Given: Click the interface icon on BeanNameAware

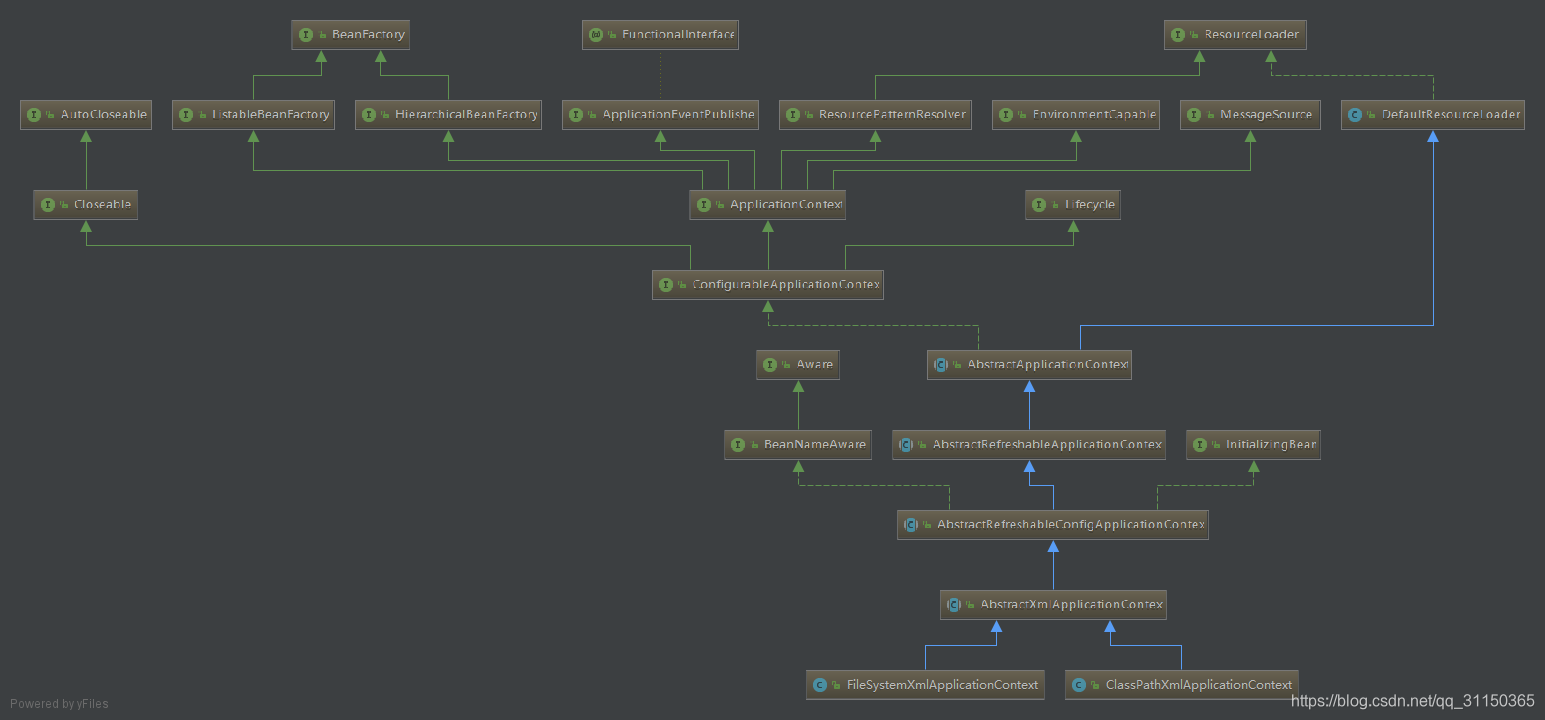Looking at the screenshot, I should (x=738, y=445).
